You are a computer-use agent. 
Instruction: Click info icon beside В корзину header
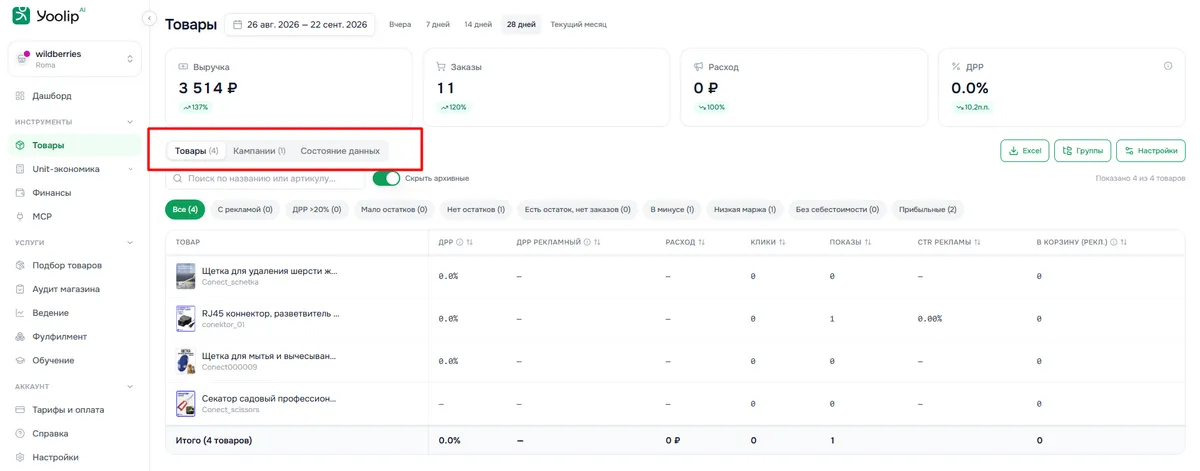pyautogui.click(x=1113, y=242)
